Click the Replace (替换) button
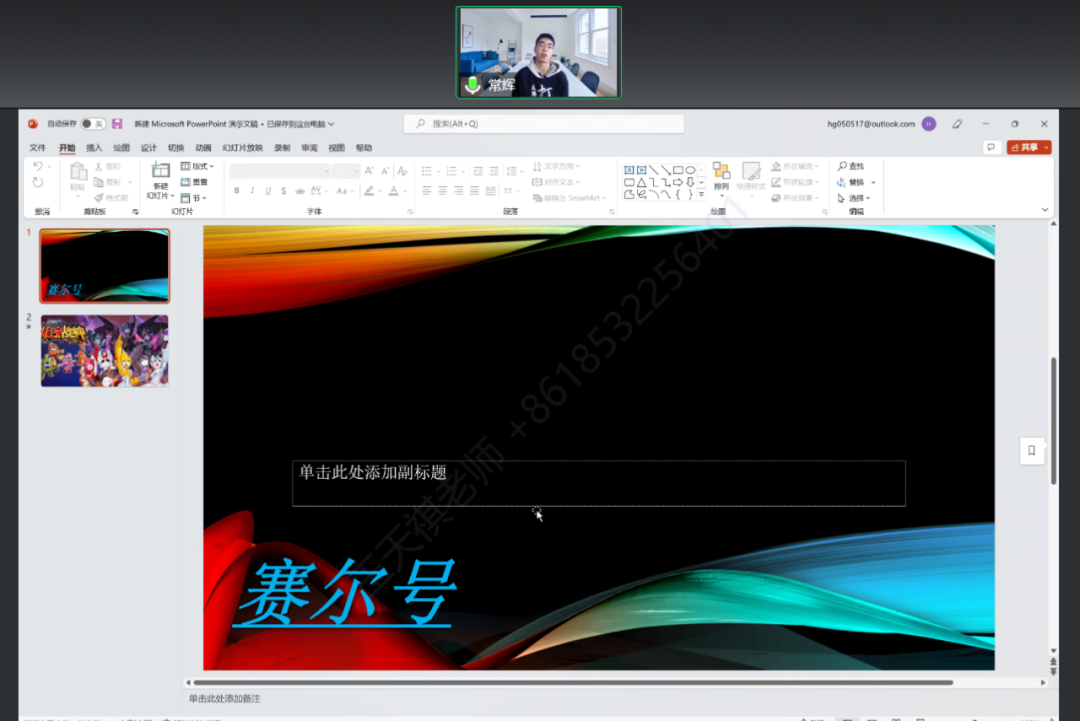1080x721 pixels. 856,182
